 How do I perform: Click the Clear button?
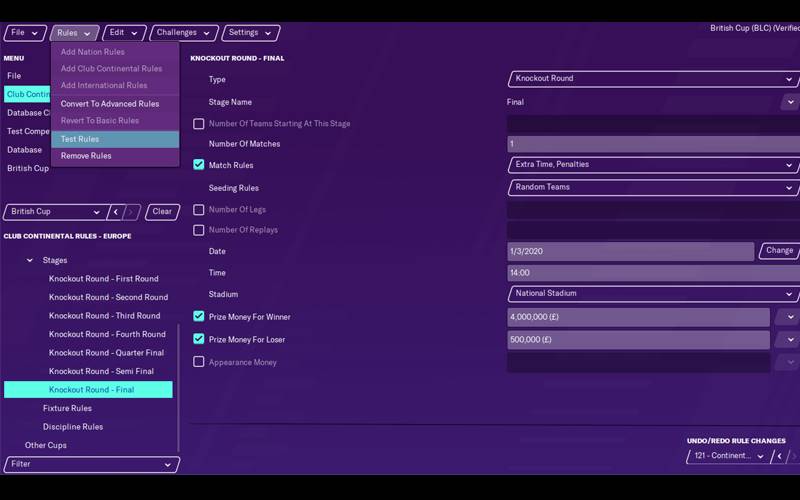(x=162, y=212)
